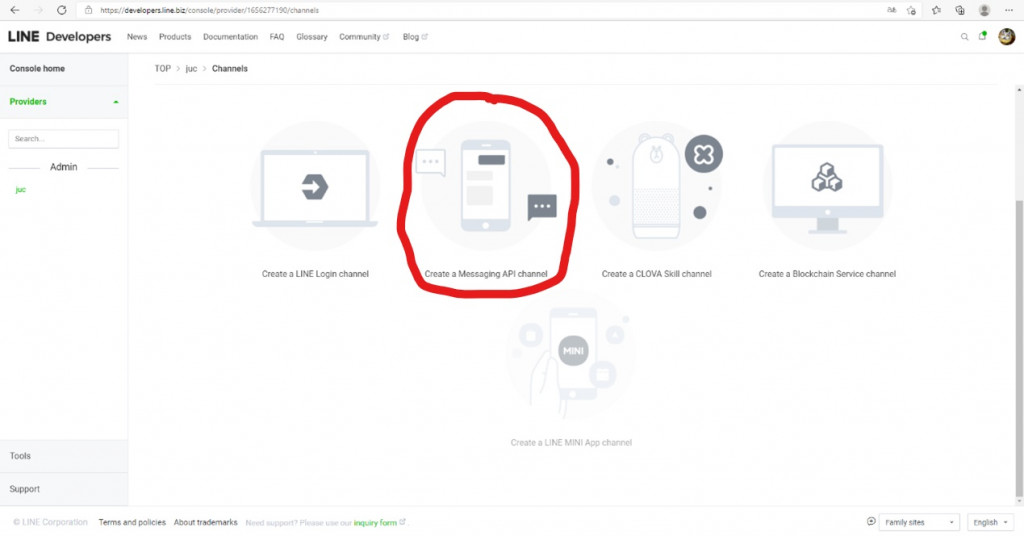
Task: Click the page vertical scrollbar
Action: click(1019, 348)
